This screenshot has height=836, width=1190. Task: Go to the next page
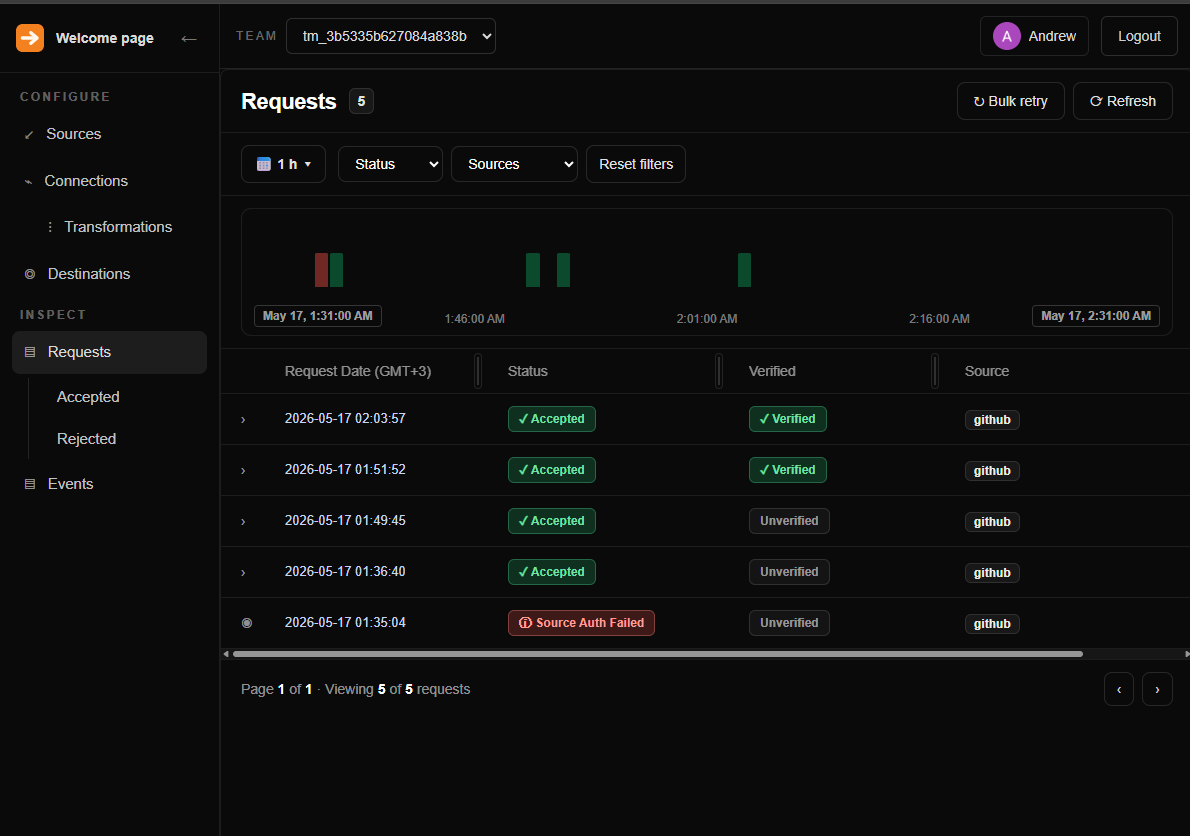1157,690
